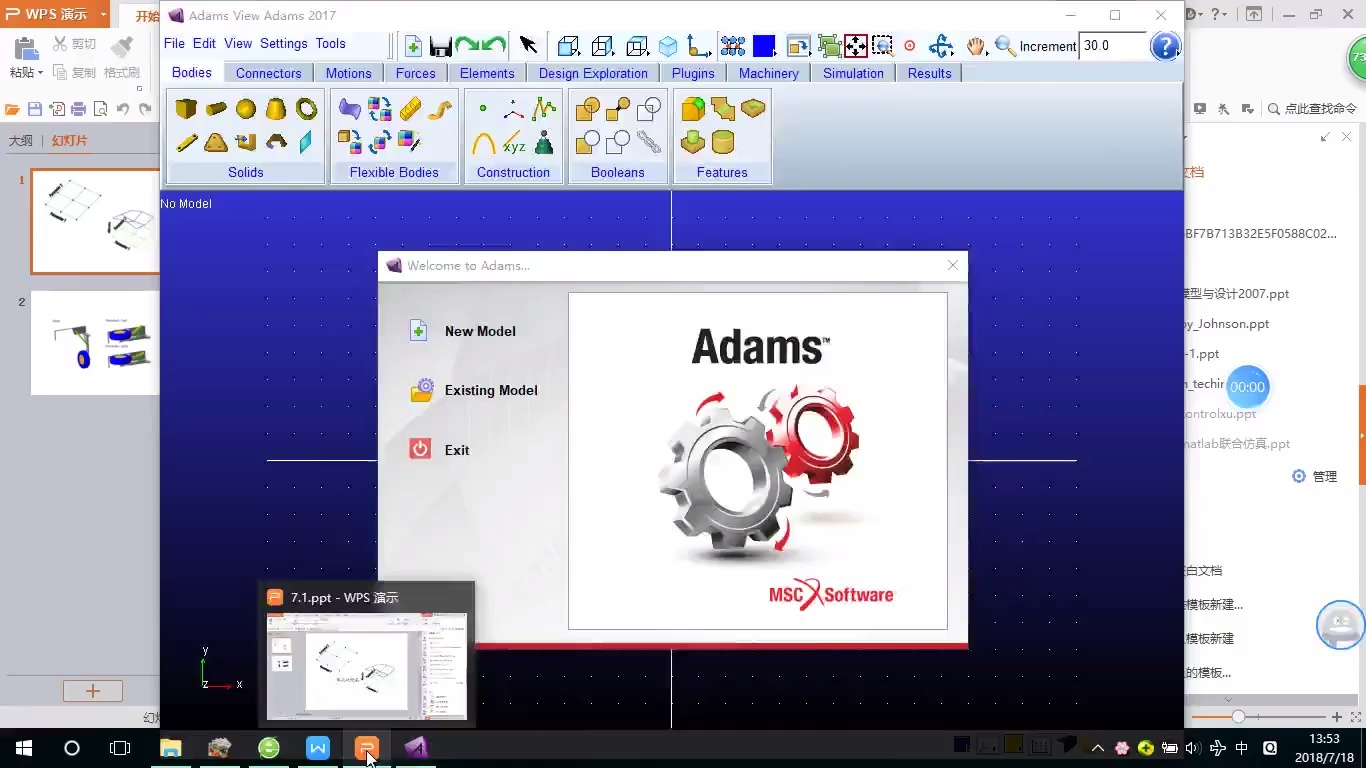Open the Settings menu in Adams
Screen dimensions: 1366x768
click(284, 43)
